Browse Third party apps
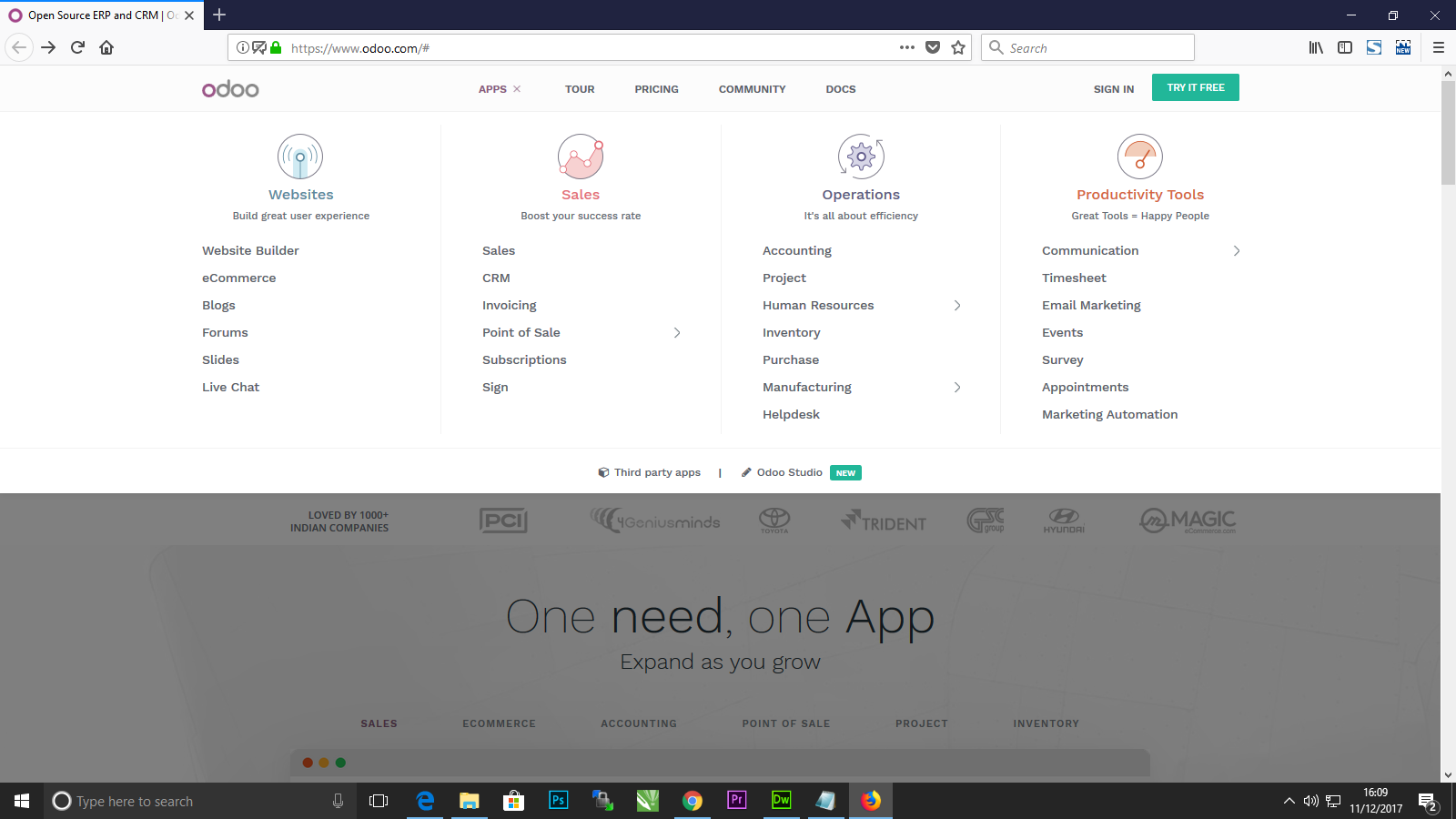 coord(649,472)
